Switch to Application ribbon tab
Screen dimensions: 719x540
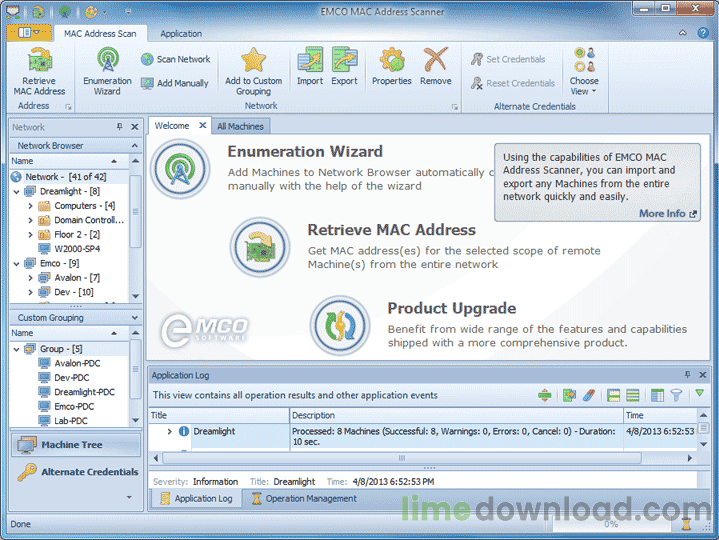(x=181, y=33)
